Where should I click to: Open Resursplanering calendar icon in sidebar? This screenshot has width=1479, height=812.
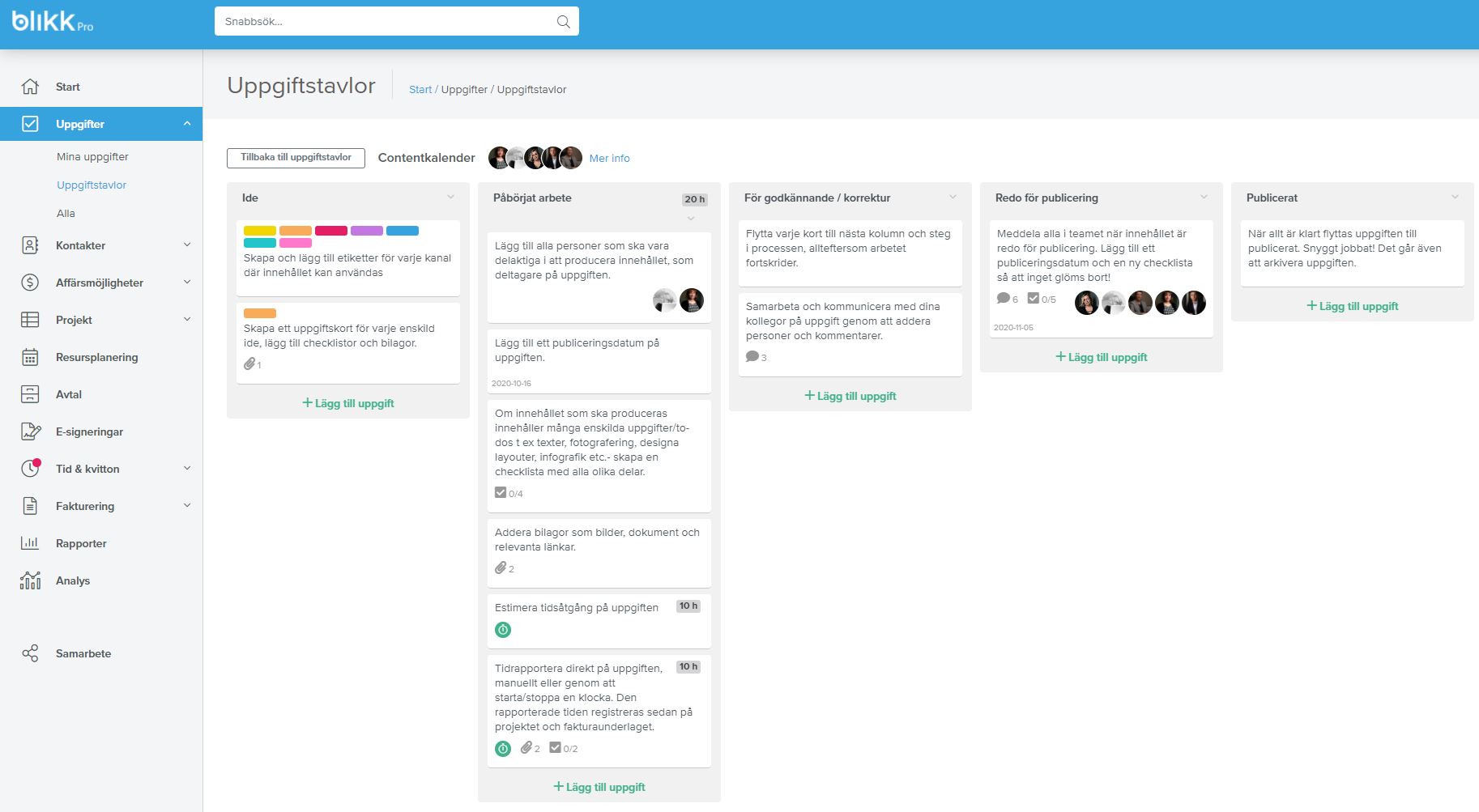point(30,357)
